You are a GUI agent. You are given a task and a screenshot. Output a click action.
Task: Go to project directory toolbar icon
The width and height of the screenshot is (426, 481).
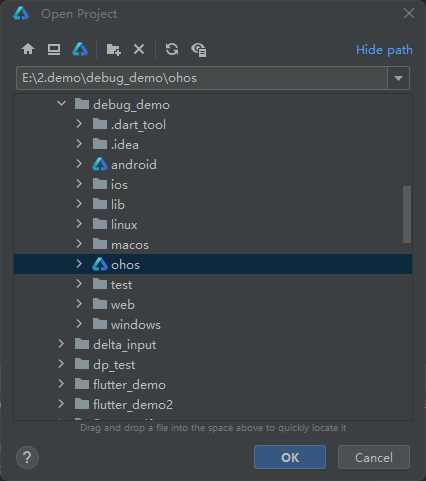80,49
